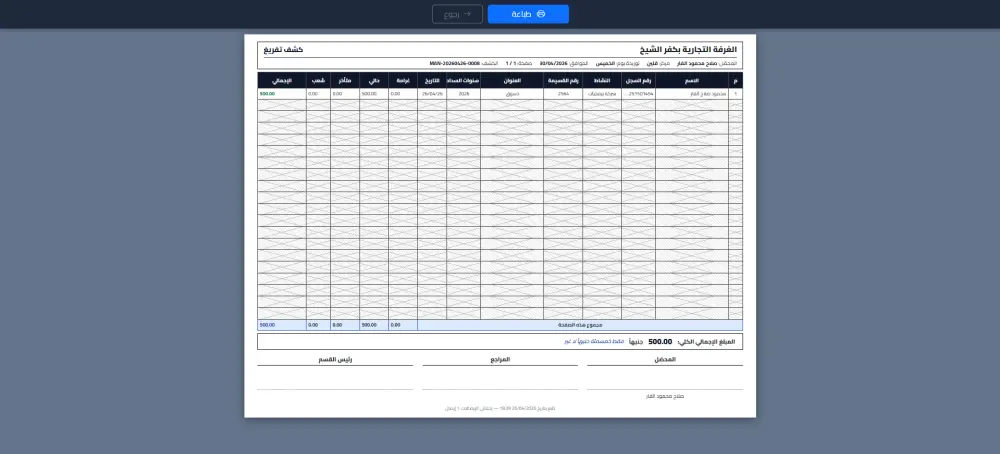
Task: Click the المبلغ الإجمالي الكلي label
Action: click(x=706, y=342)
